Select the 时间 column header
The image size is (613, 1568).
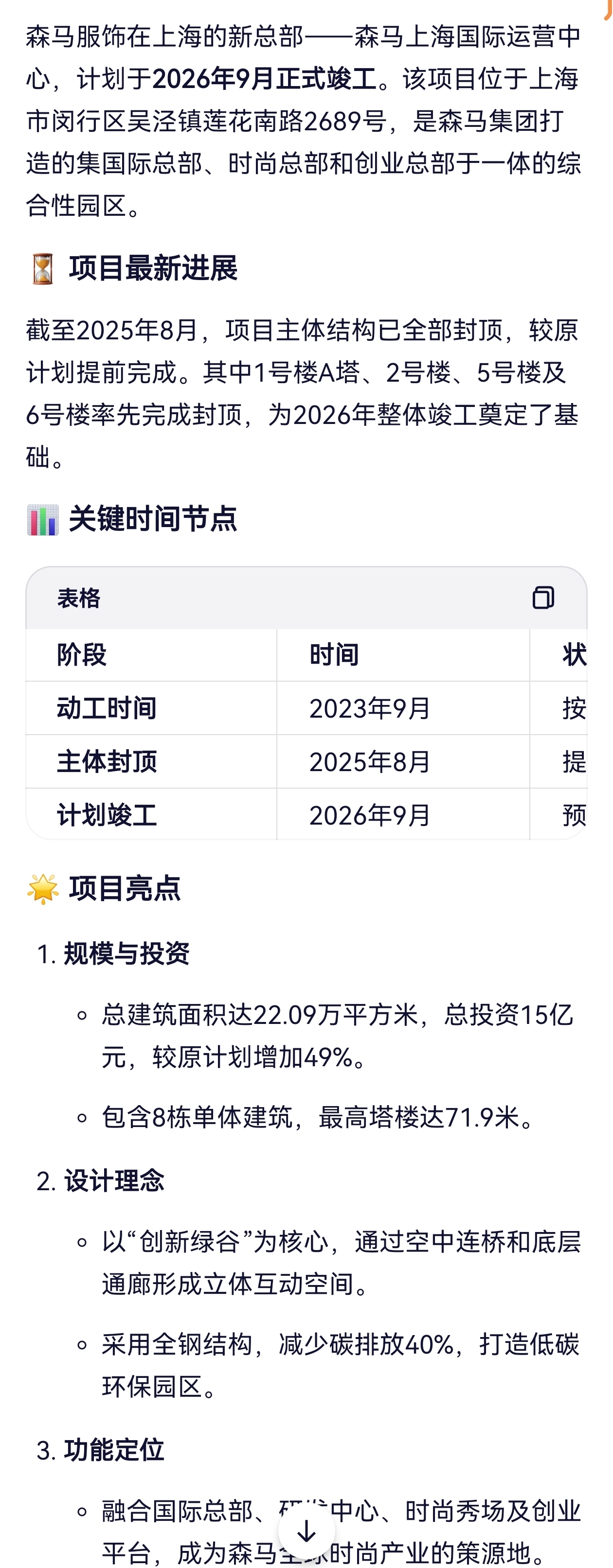[x=334, y=655]
